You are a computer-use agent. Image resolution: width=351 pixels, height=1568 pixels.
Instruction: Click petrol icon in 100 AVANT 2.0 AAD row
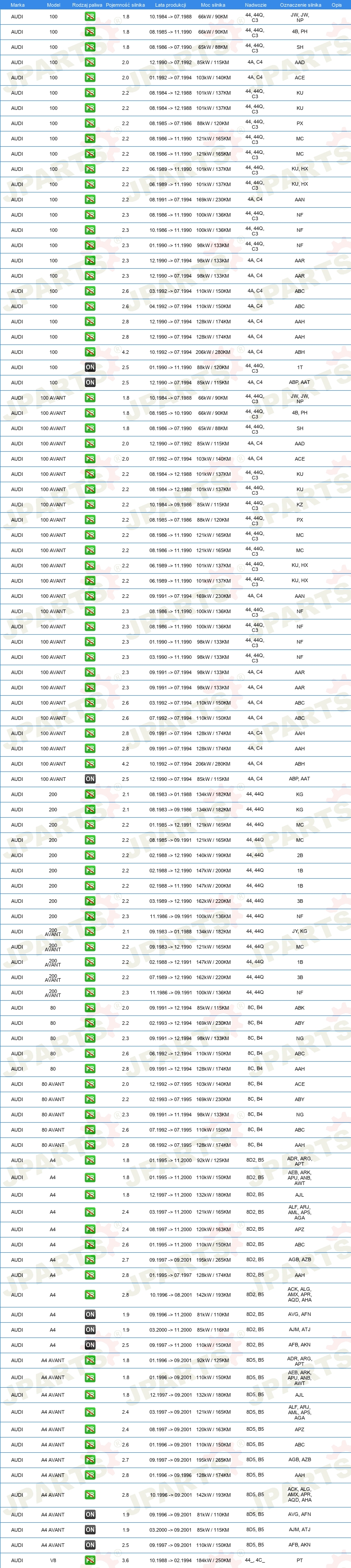click(x=90, y=444)
